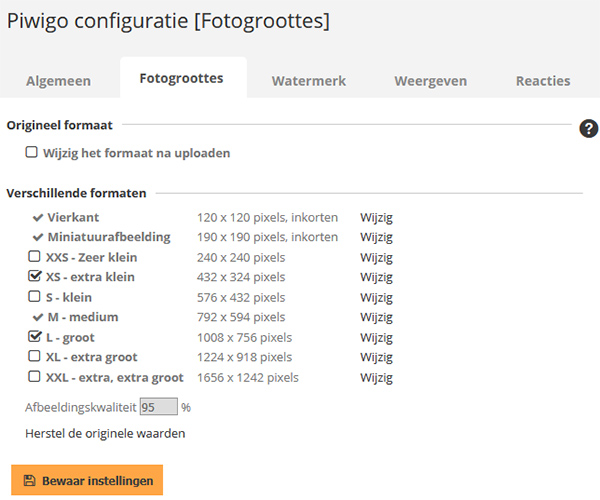Enable the XXS - Zeer klein format
600x500 pixels.
34,256
